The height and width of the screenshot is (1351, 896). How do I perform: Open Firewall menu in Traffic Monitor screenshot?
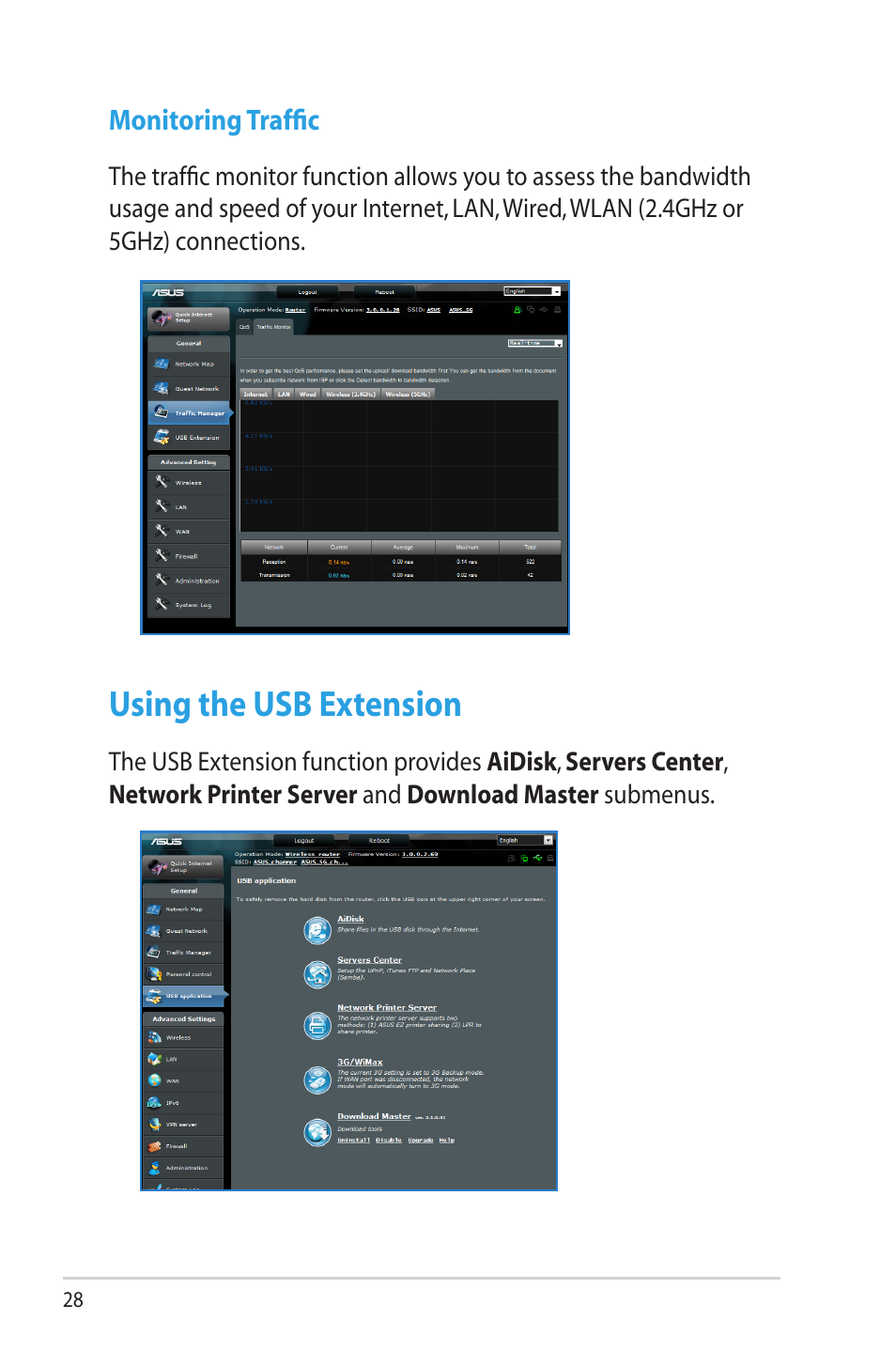pos(188,555)
